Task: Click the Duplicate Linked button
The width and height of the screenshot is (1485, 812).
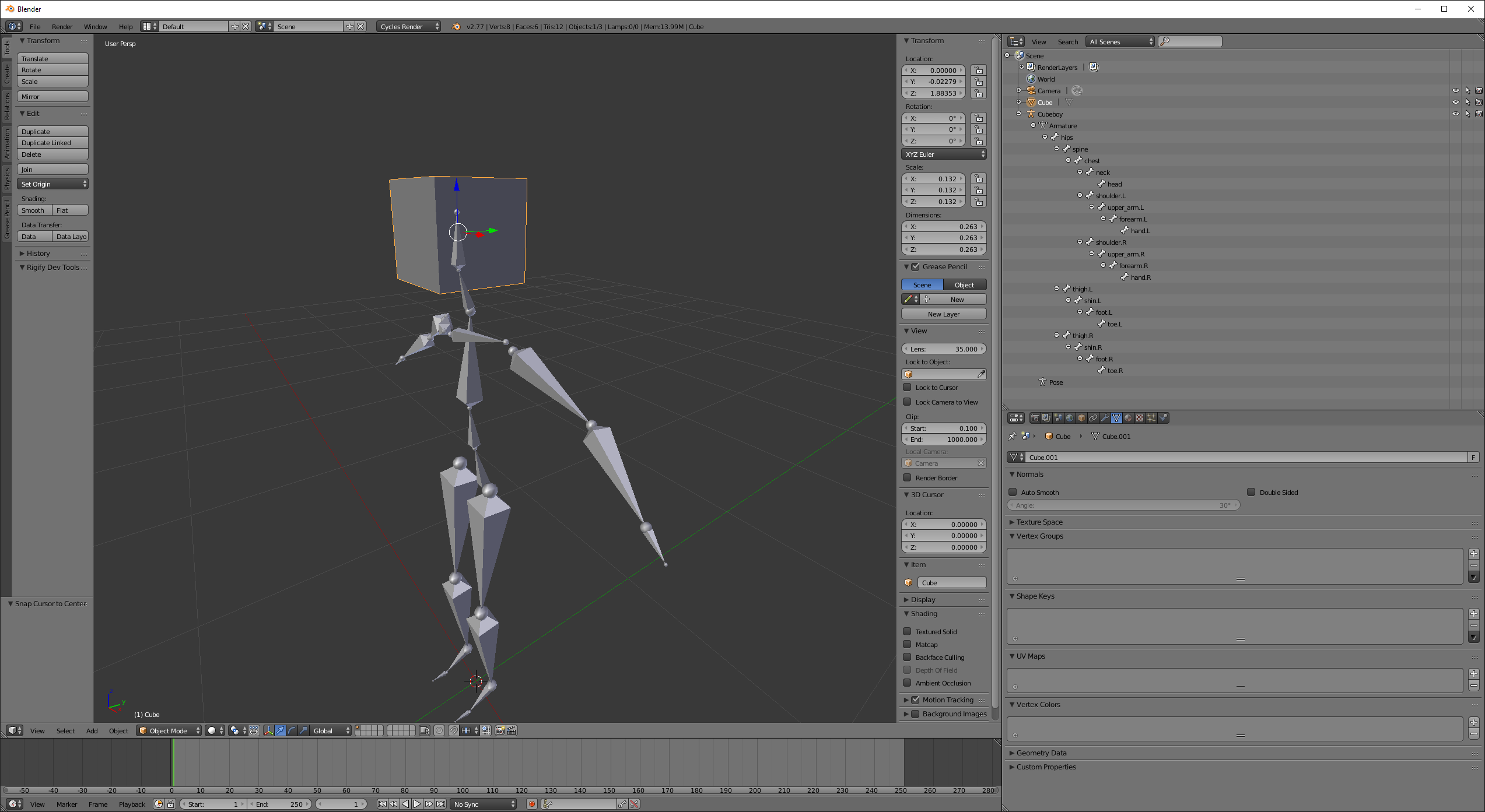Action: (52, 143)
